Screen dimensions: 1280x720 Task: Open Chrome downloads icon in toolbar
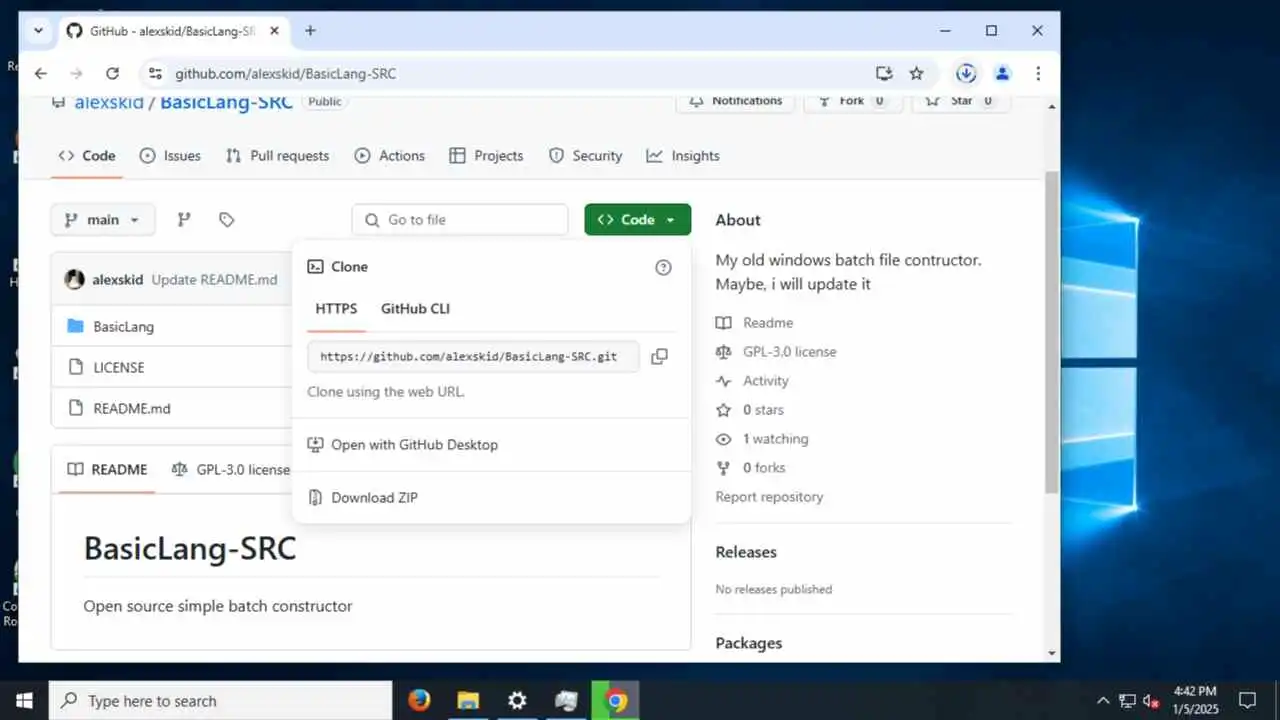click(x=965, y=73)
